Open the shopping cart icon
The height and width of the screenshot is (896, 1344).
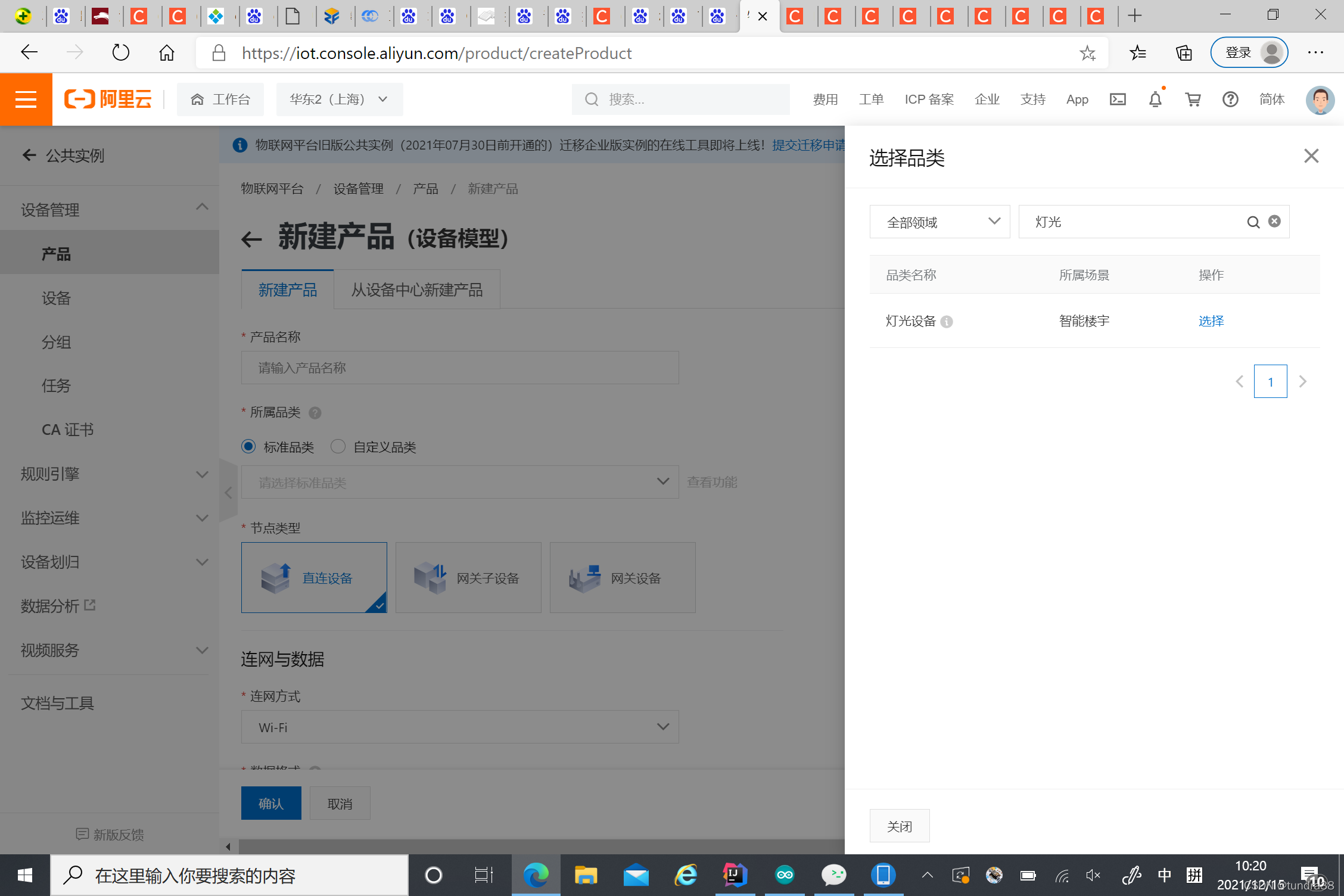coord(1193,99)
